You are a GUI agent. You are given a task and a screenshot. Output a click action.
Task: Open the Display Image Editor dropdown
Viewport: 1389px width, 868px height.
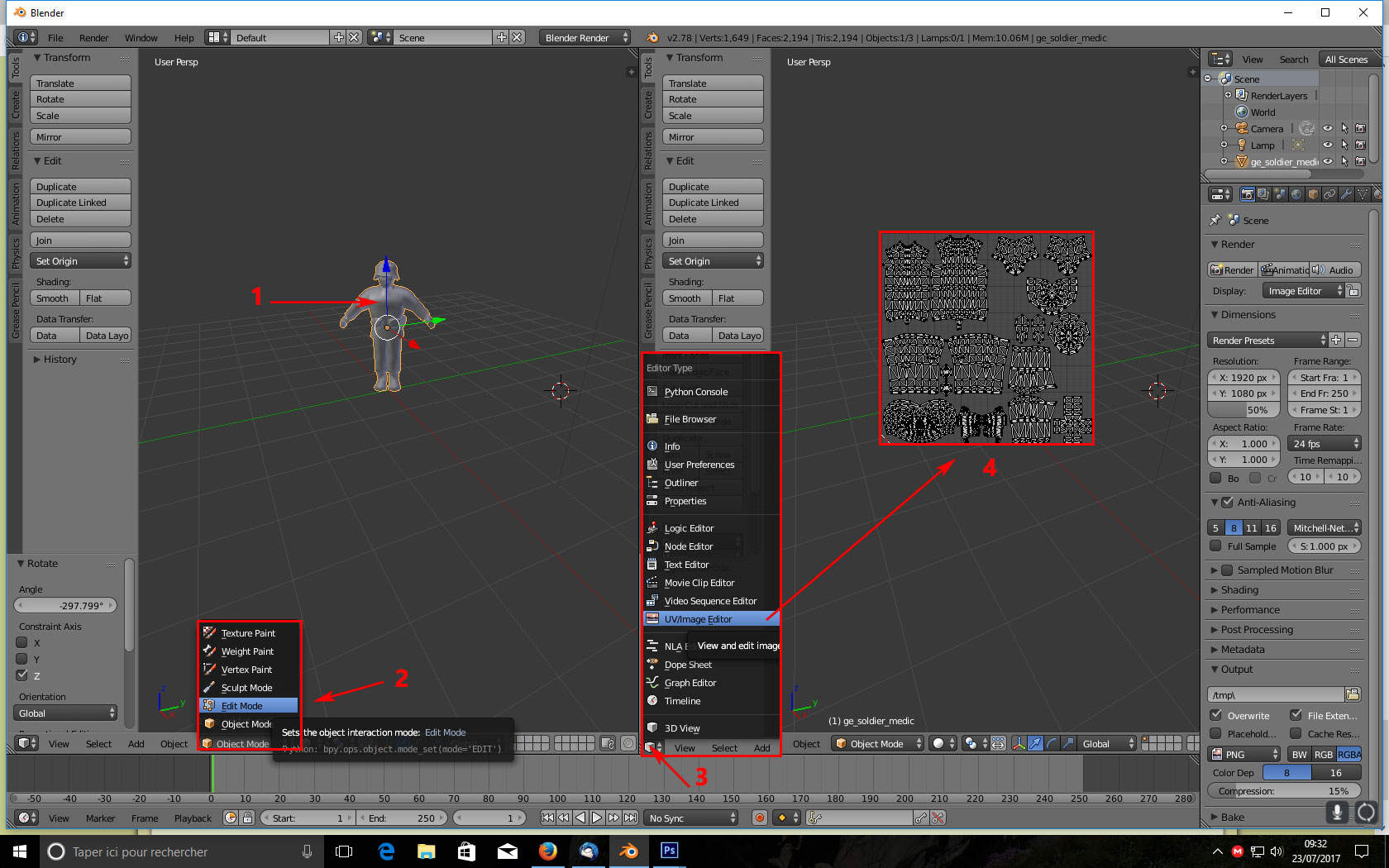tap(1305, 290)
